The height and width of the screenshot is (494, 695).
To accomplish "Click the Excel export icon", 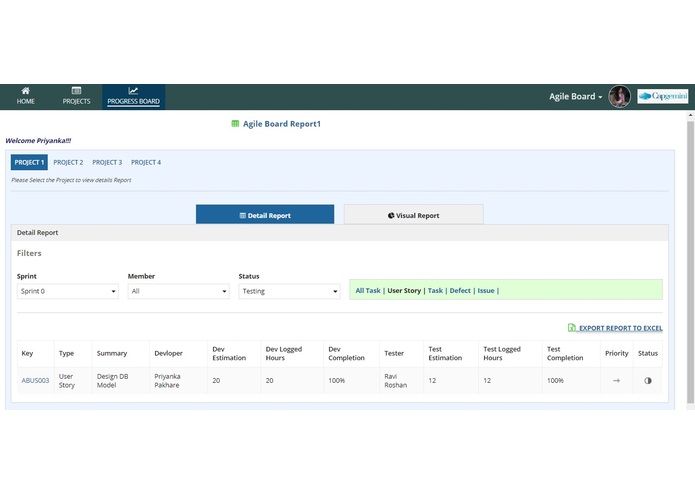I will pyautogui.click(x=572, y=328).
